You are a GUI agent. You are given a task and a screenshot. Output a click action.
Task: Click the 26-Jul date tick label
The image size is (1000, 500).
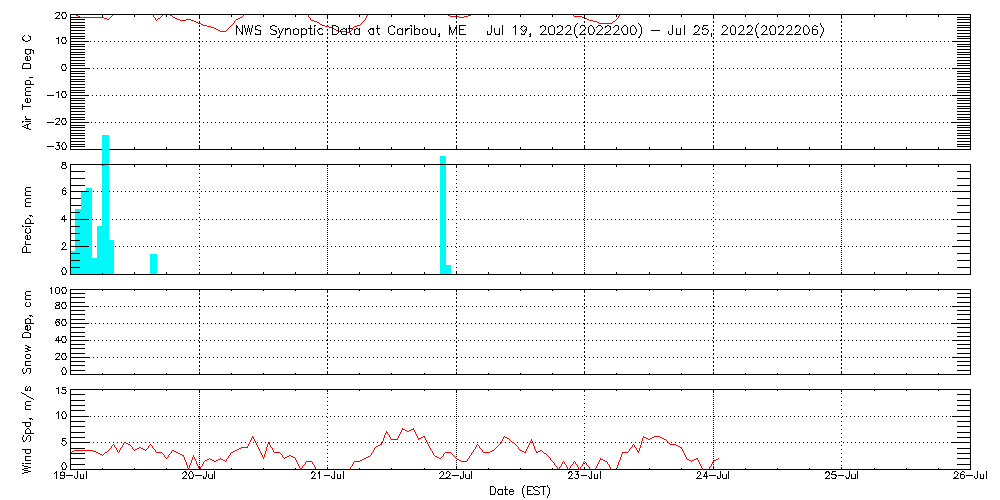click(x=968, y=477)
